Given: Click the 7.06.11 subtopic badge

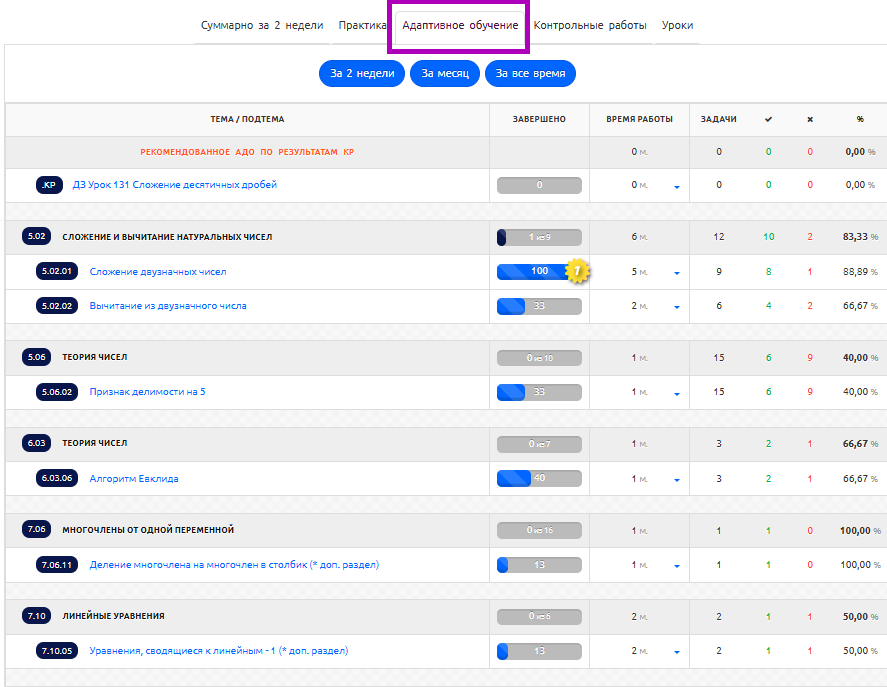Looking at the screenshot, I should pos(57,565).
